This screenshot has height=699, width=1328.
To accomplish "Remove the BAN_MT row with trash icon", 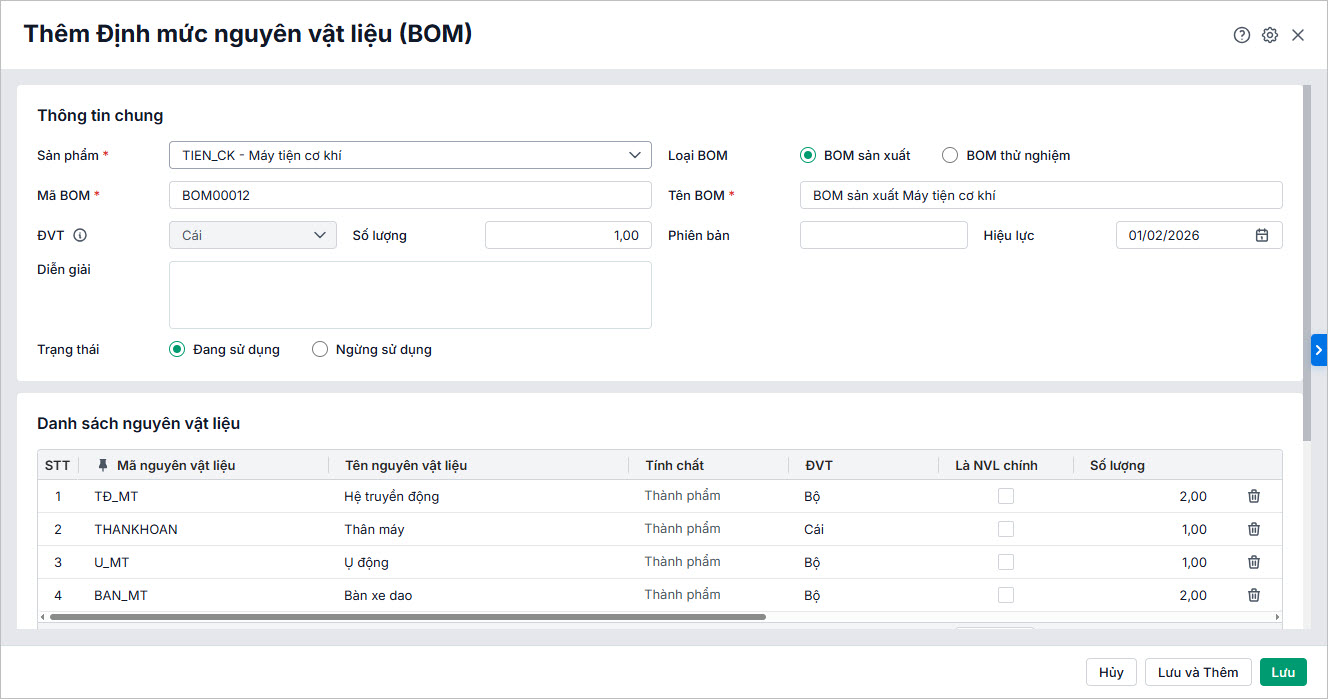I will point(1254,595).
